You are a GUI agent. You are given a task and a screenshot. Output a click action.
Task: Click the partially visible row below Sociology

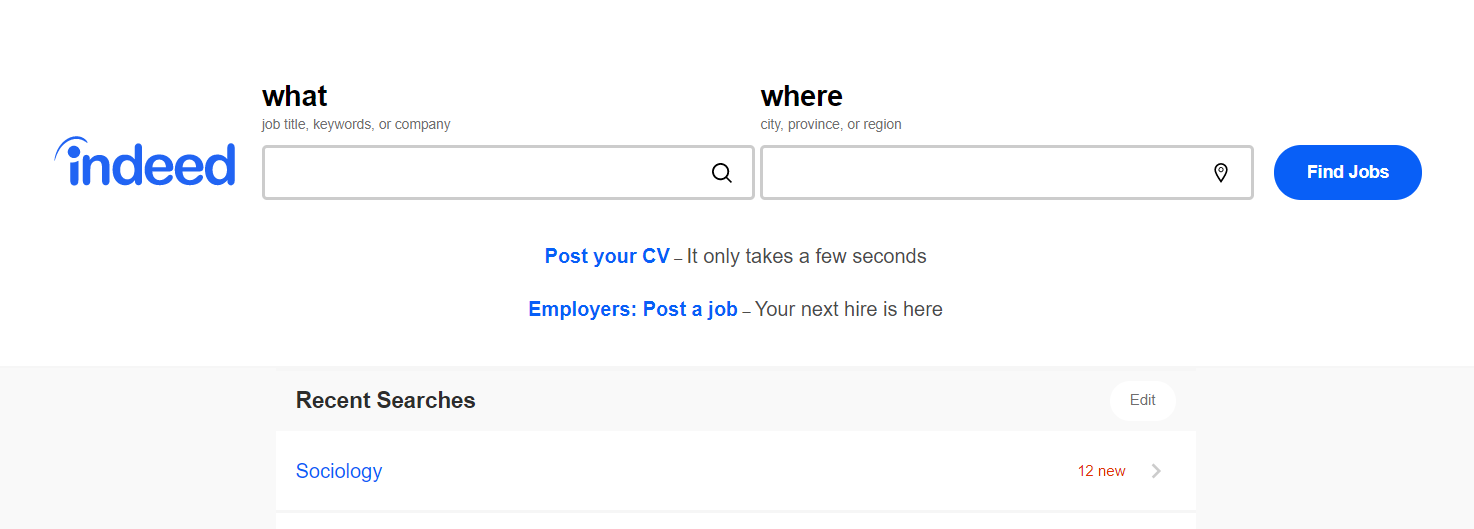[x=735, y=521]
